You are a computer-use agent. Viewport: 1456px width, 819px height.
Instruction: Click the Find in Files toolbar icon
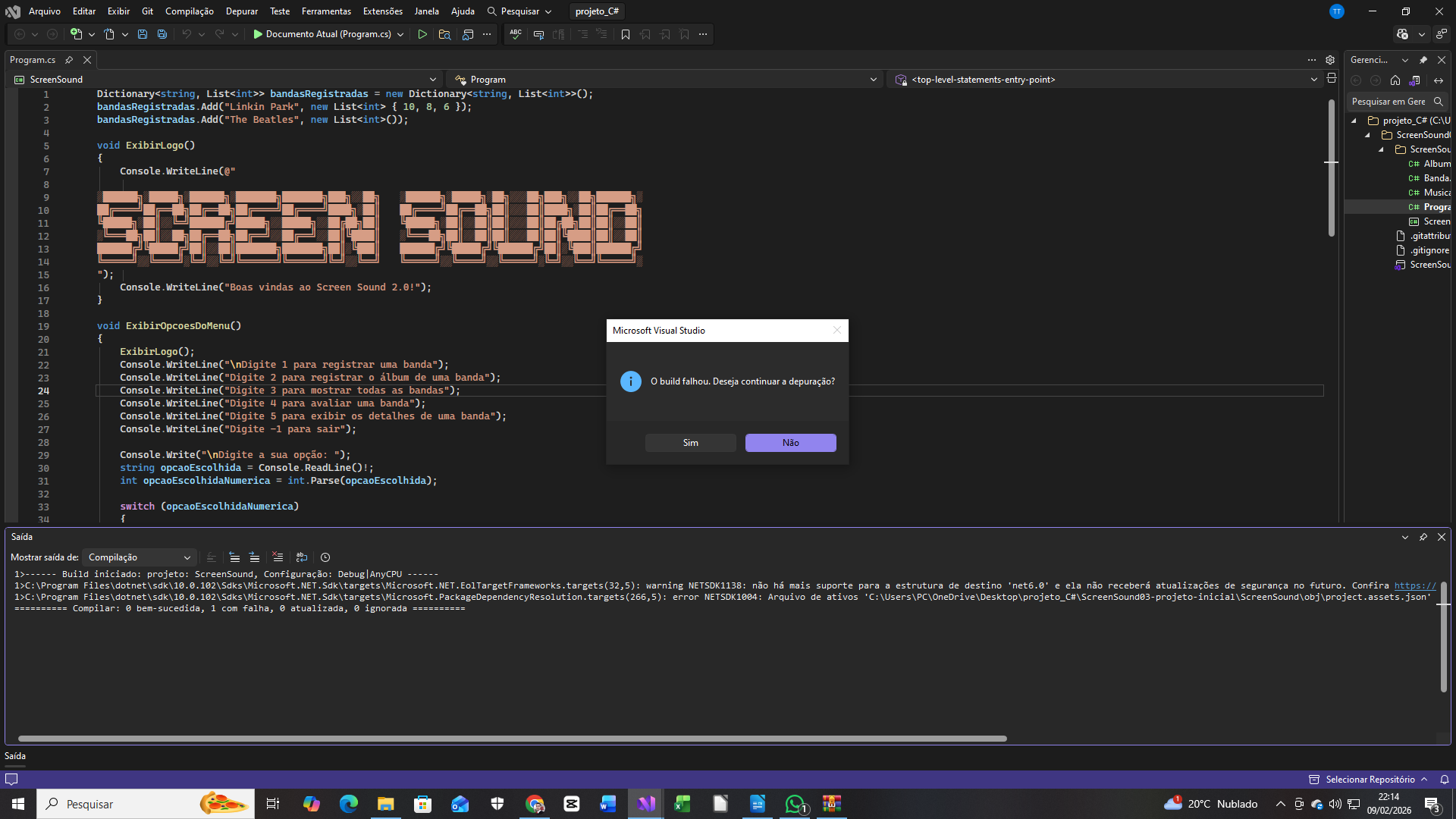coord(444,34)
